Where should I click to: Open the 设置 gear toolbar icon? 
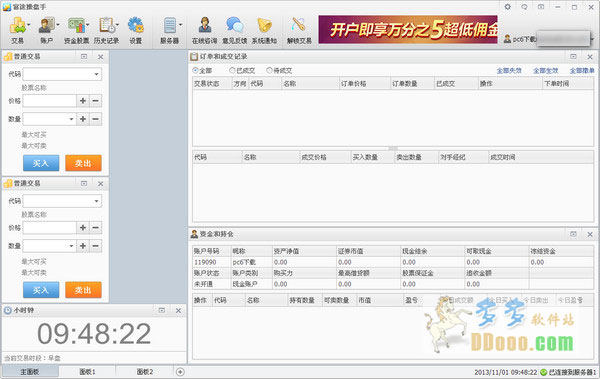coord(136,26)
